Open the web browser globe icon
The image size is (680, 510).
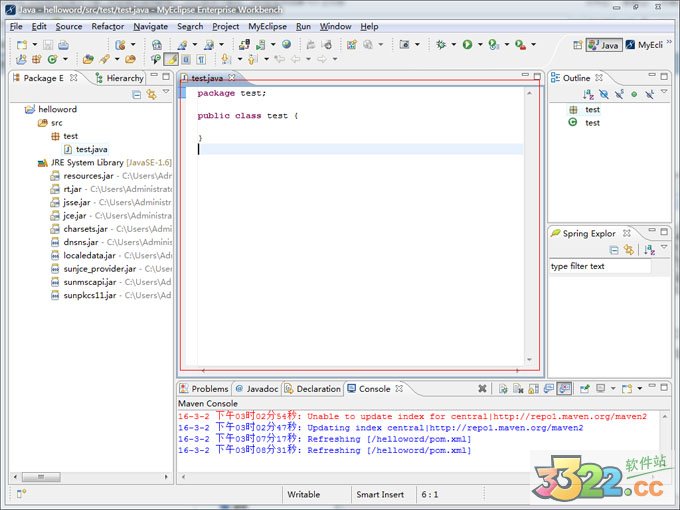[286, 44]
